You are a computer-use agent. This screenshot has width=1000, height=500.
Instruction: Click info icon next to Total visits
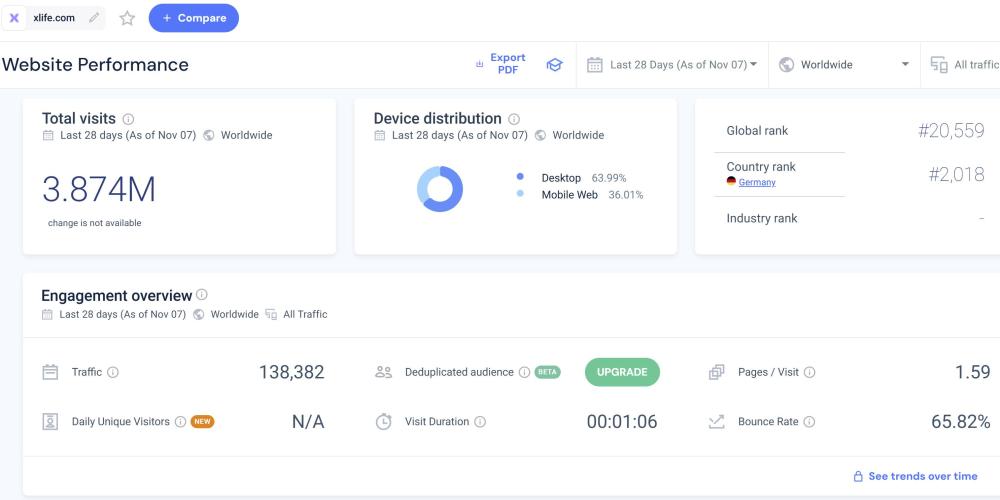tap(128, 119)
